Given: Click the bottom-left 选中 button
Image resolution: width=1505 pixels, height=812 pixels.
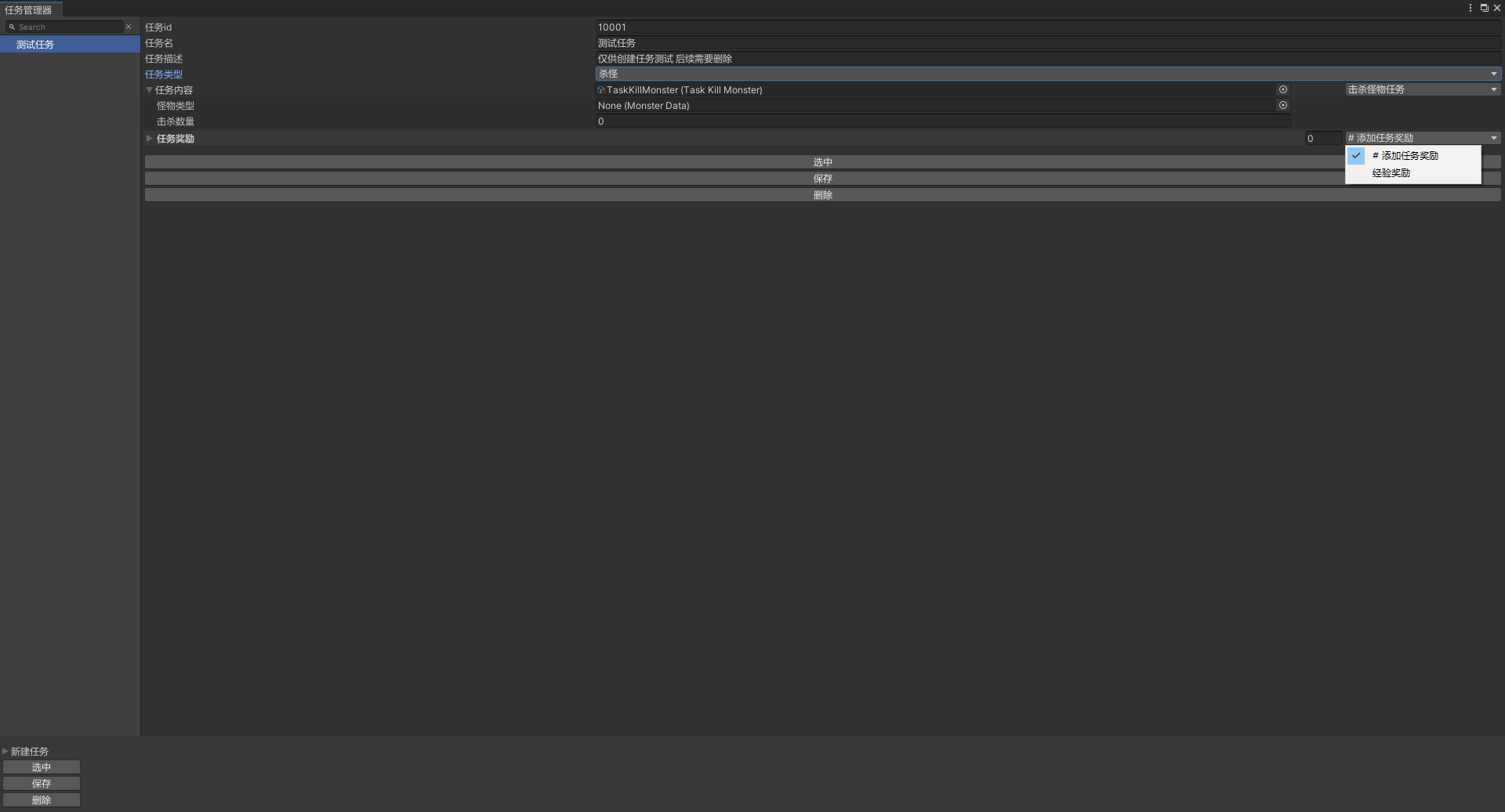Looking at the screenshot, I should (42, 767).
